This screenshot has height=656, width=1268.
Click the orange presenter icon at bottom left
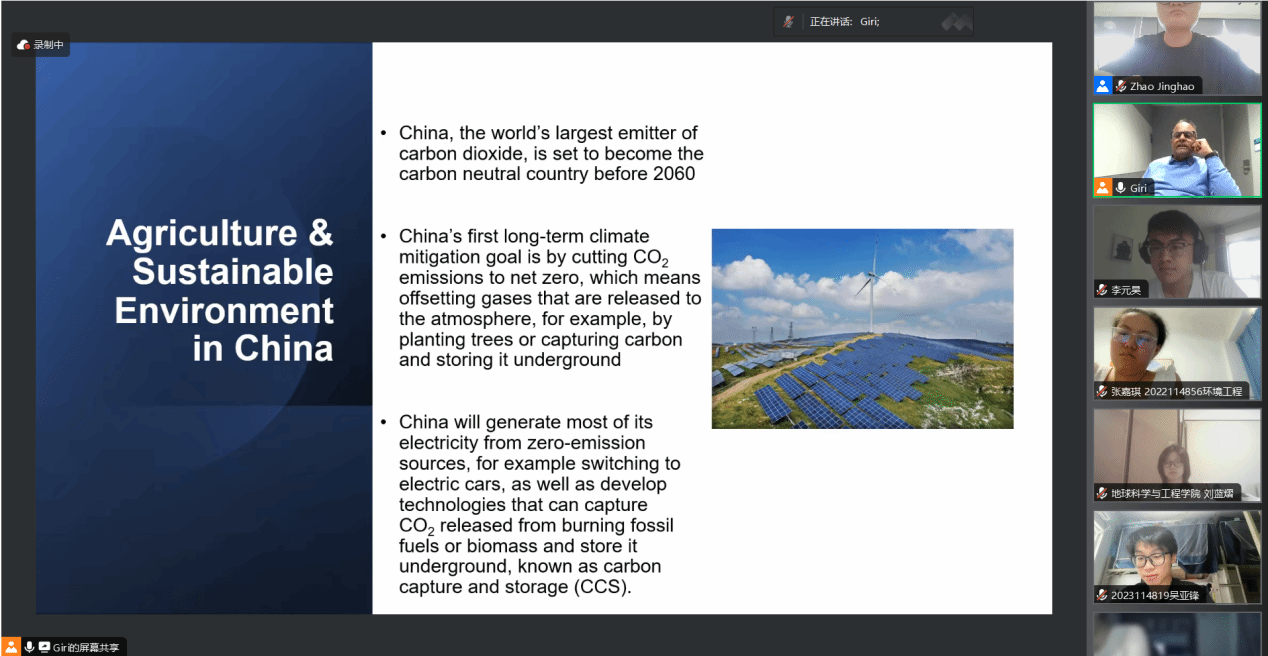click(x=11, y=647)
